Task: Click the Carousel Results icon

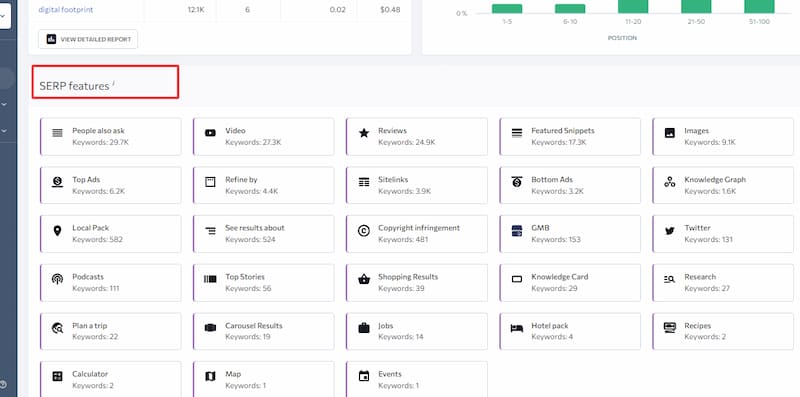Action: pyautogui.click(x=210, y=328)
